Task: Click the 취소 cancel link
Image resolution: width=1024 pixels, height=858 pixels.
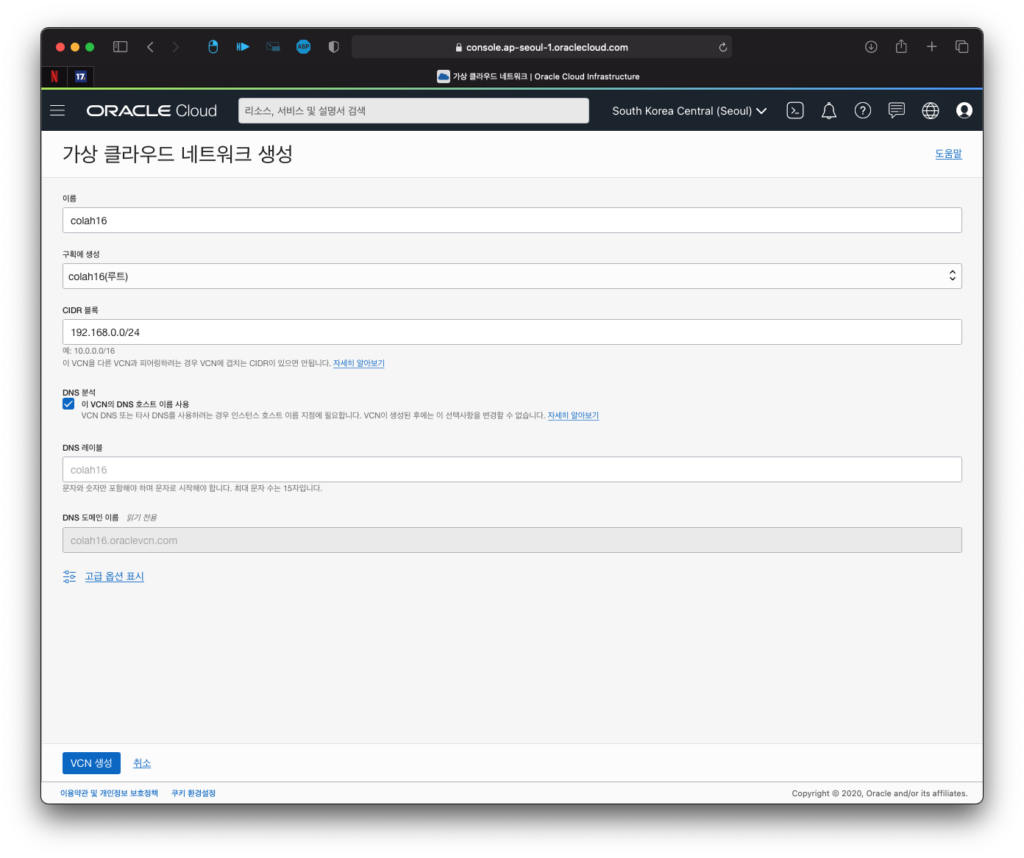Action: 142,763
